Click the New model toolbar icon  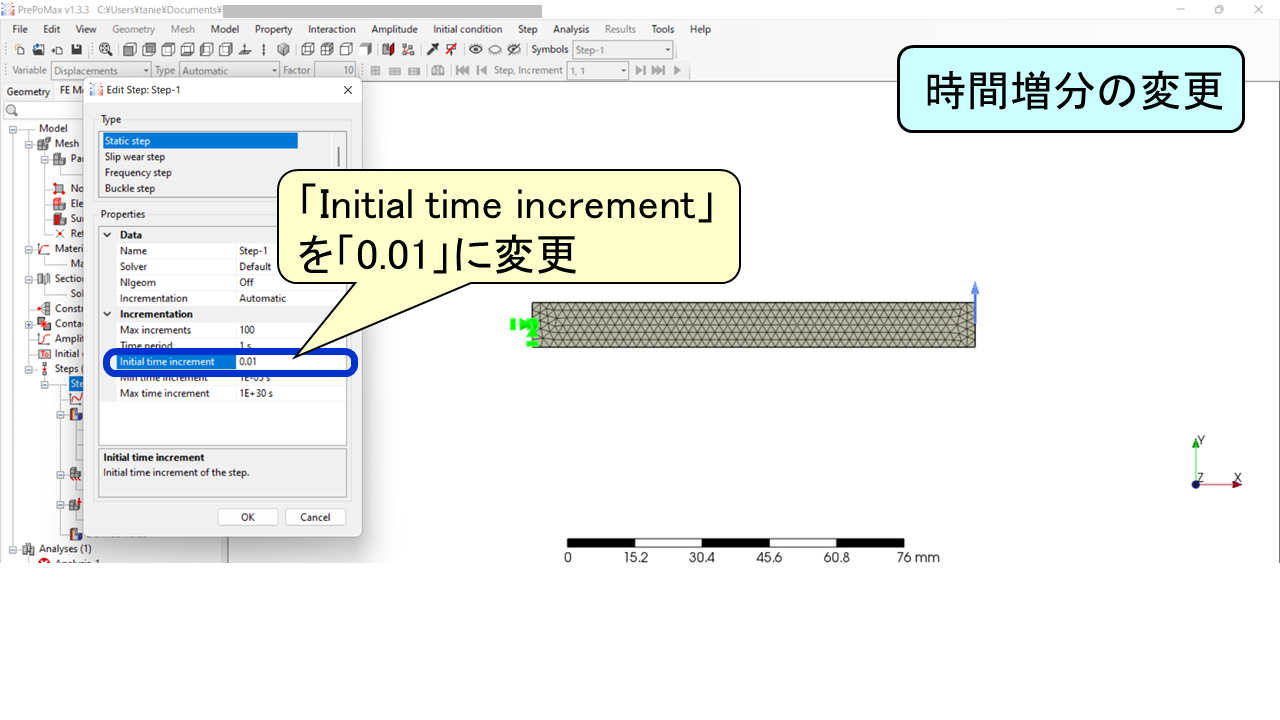[x=20, y=49]
